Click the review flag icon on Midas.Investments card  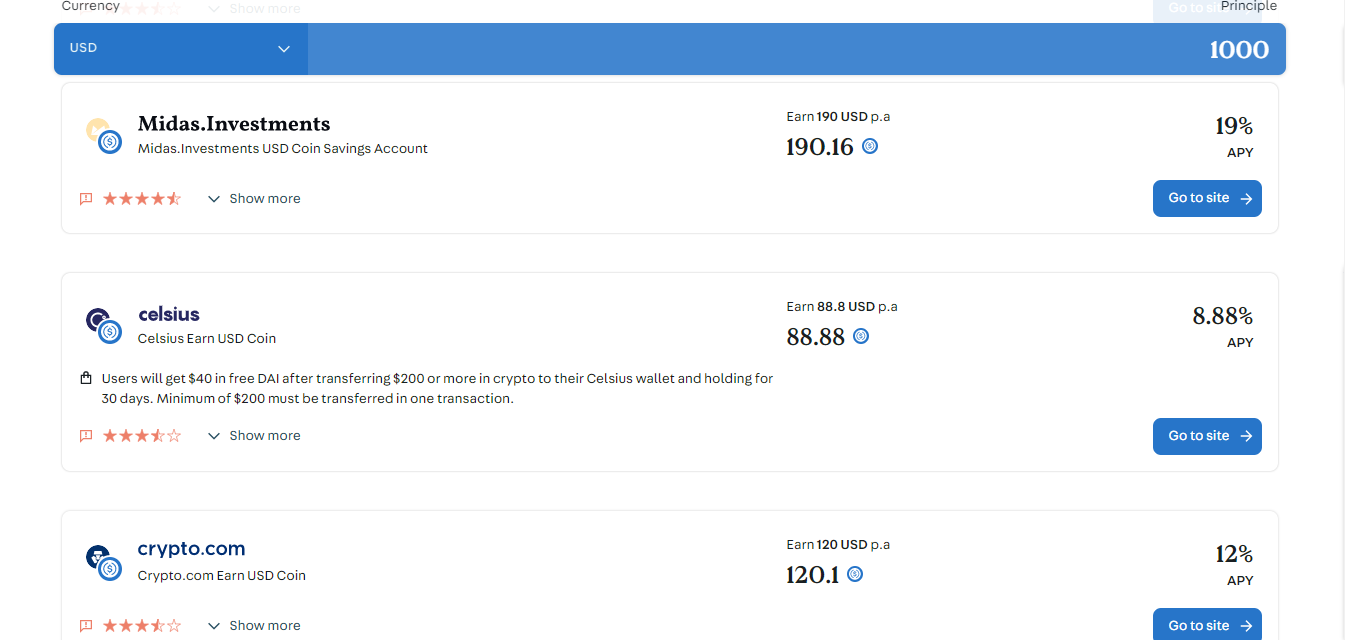[86, 199]
